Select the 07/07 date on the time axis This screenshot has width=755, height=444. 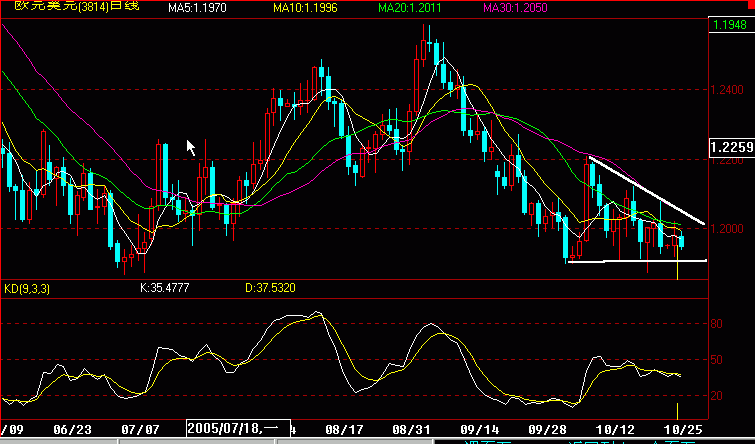140,429
